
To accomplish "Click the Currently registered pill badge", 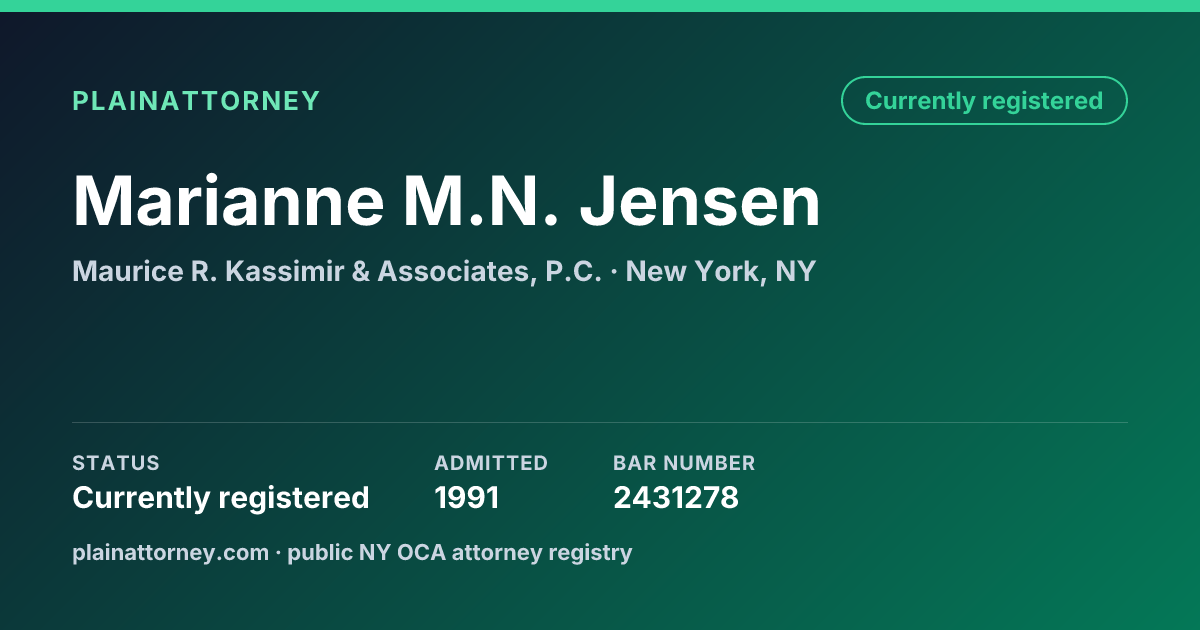I will click(x=984, y=101).
